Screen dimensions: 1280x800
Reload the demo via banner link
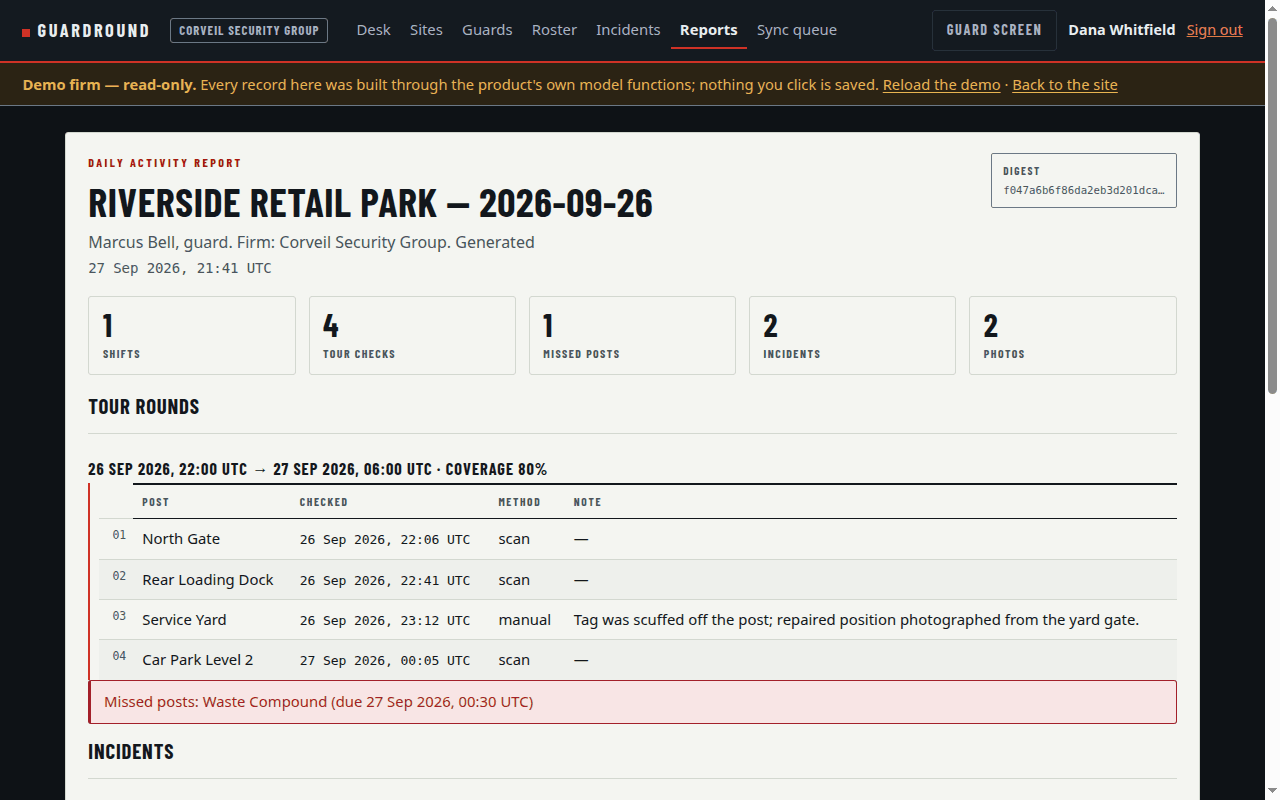[x=942, y=85]
